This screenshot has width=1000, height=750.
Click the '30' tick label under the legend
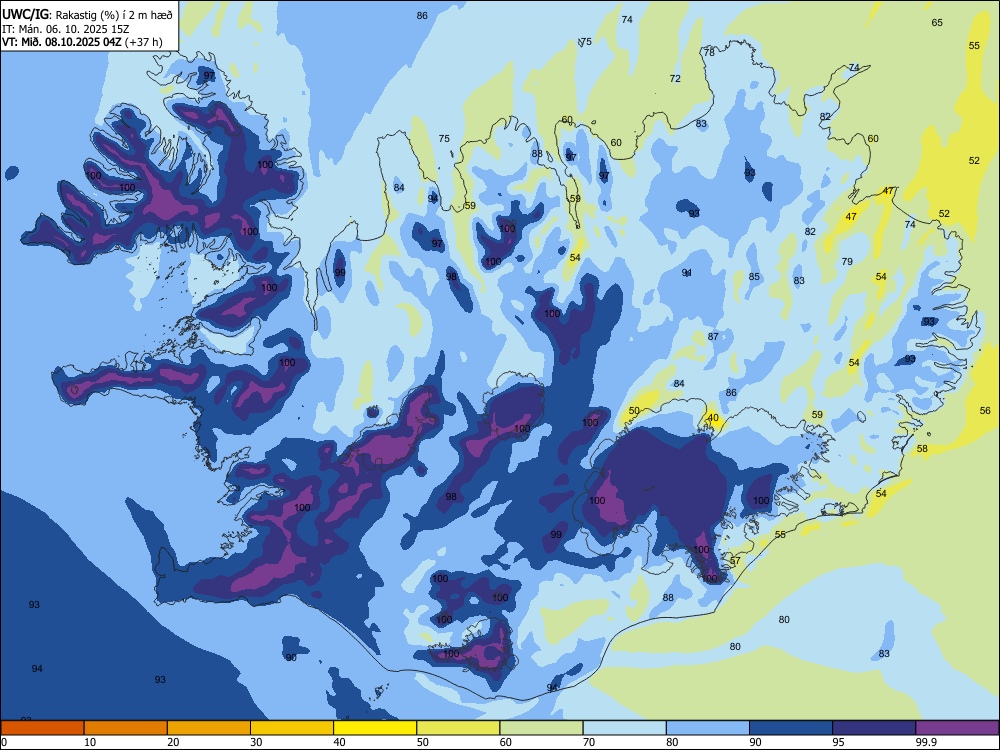coord(256,742)
